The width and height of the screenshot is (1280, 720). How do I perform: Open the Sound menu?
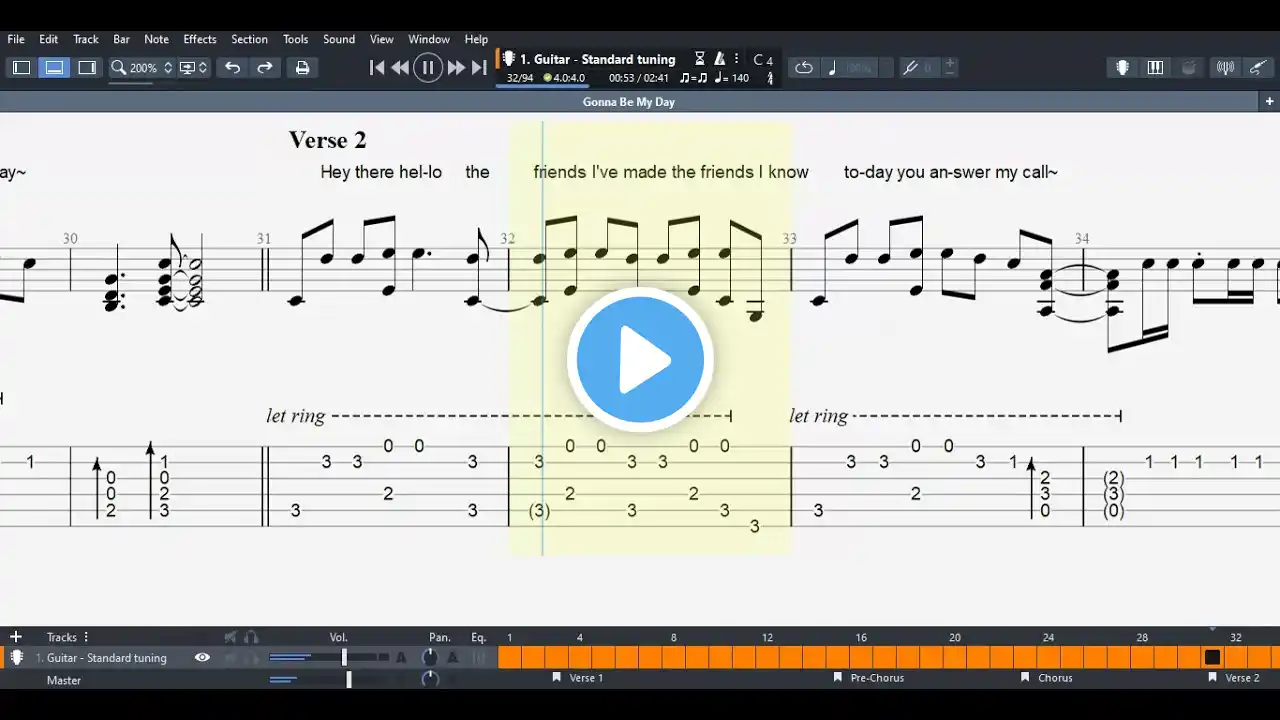tap(339, 39)
